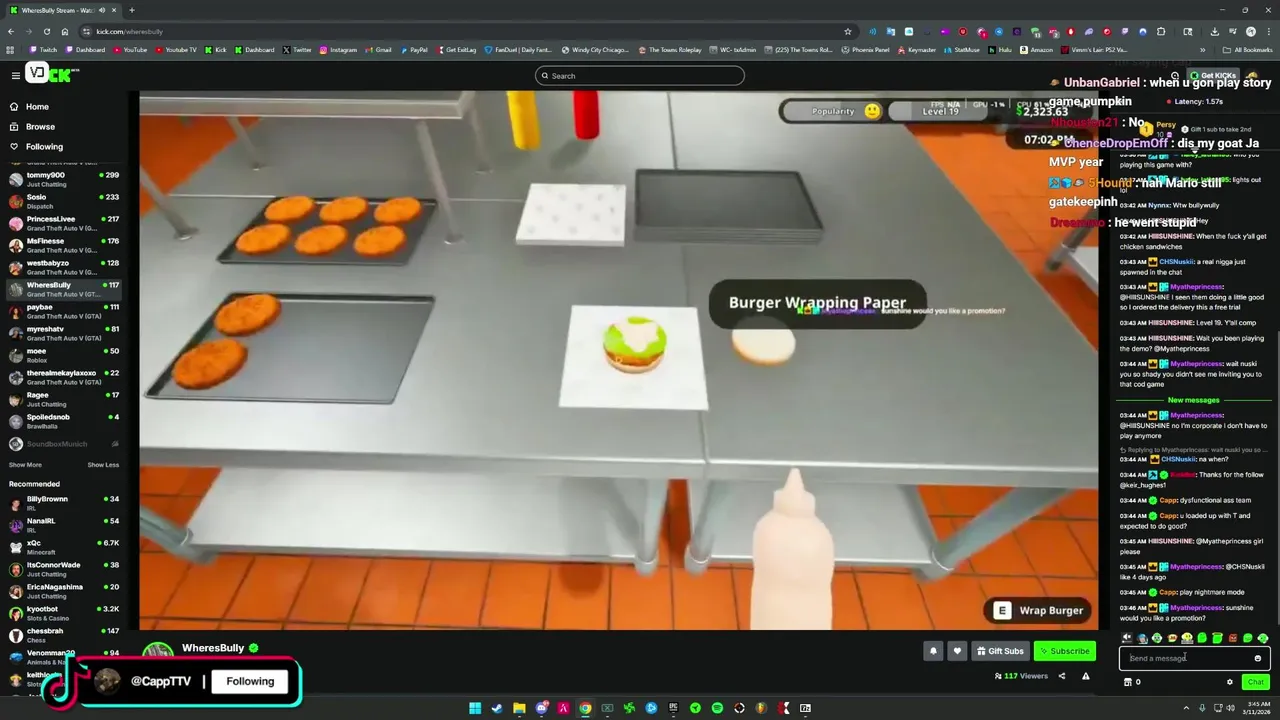The width and height of the screenshot is (1280, 720).
Task: Open the Hulu bookmark
Action: [1000, 50]
